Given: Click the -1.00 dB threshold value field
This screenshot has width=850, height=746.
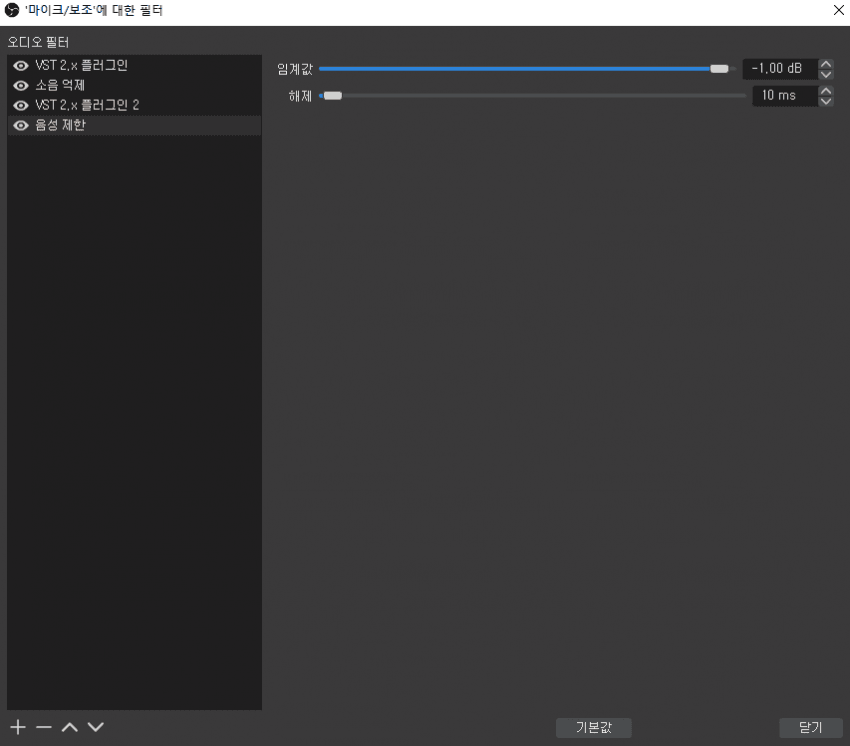Looking at the screenshot, I should coord(780,68).
